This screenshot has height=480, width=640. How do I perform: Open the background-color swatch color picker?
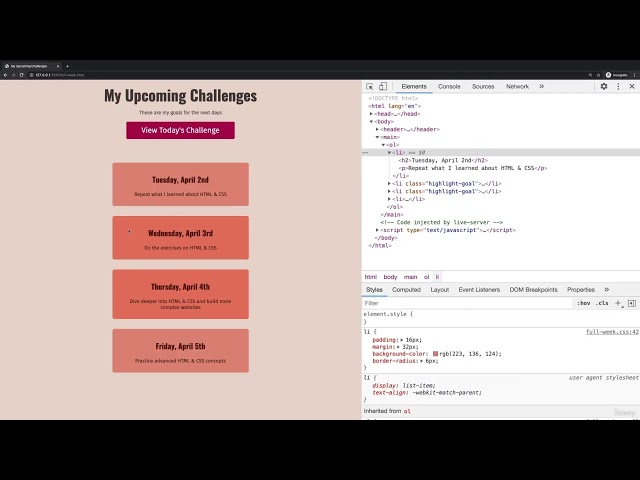coord(435,354)
